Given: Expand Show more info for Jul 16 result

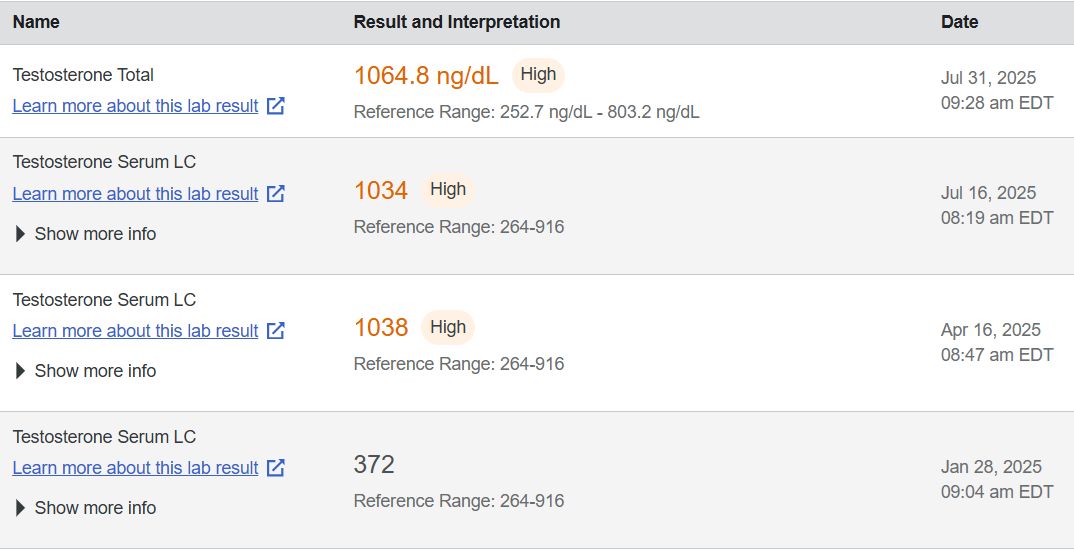Looking at the screenshot, I should tap(86, 234).
